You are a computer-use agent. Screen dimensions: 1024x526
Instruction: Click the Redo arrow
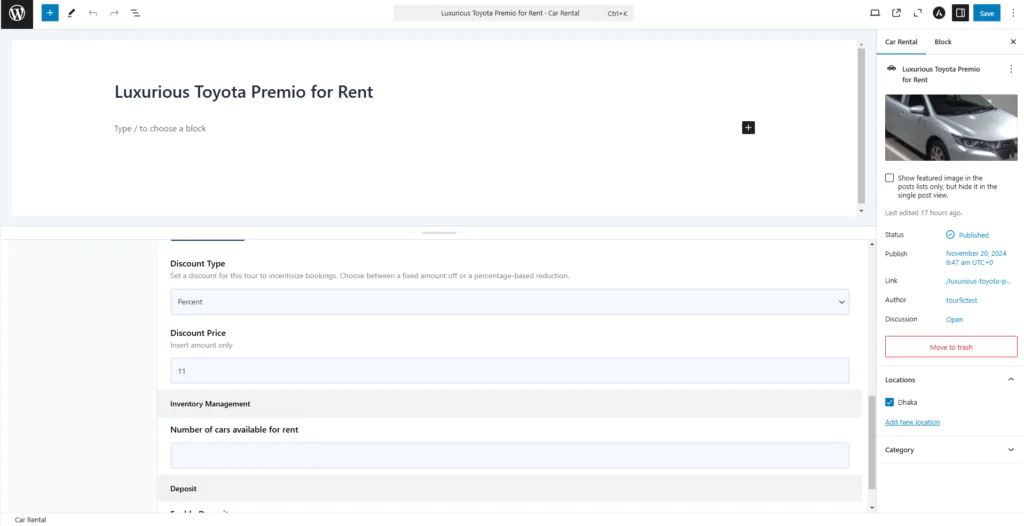(114, 13)
